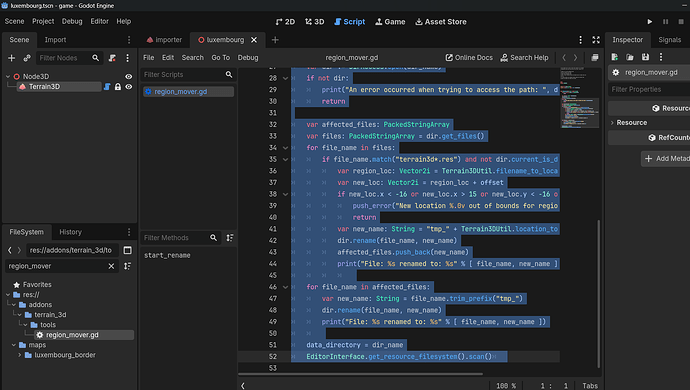Screen dimensions: 690x390
Task: Switch to the importer scene tab
Action: pyautogui.click(x=164, y=40)
